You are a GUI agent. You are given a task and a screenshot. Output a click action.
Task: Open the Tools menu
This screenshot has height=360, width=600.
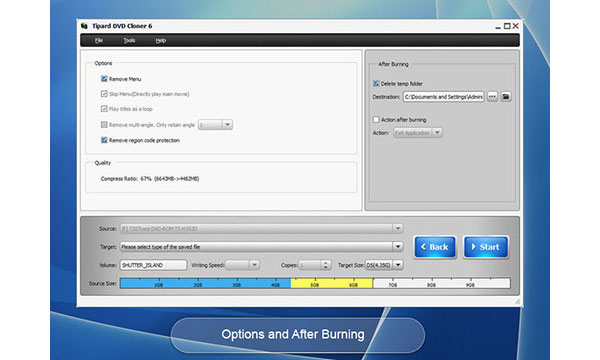129,40
